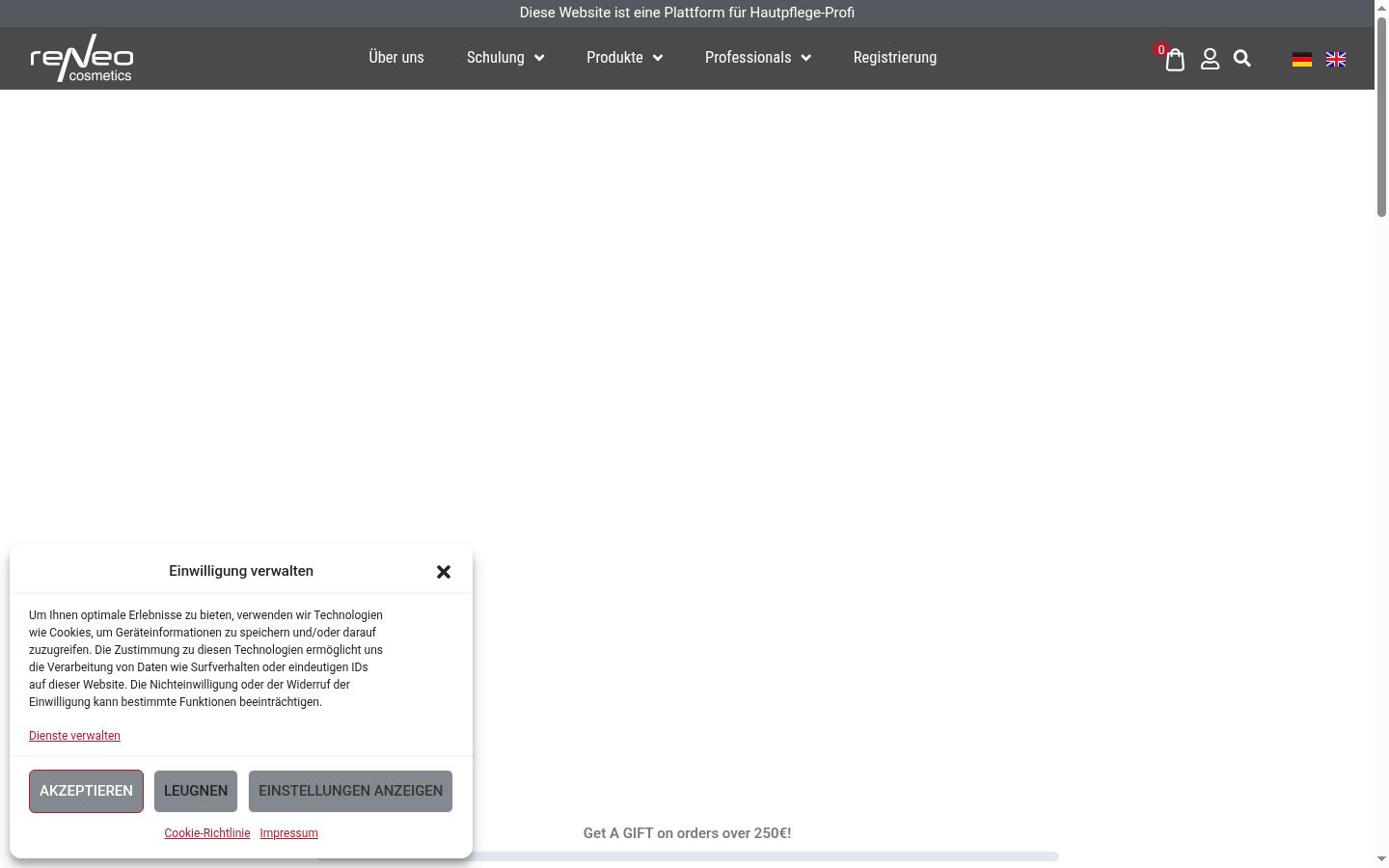Click the LEUGNEN cookie button
1389x868 pixels.
click(196, 791)
